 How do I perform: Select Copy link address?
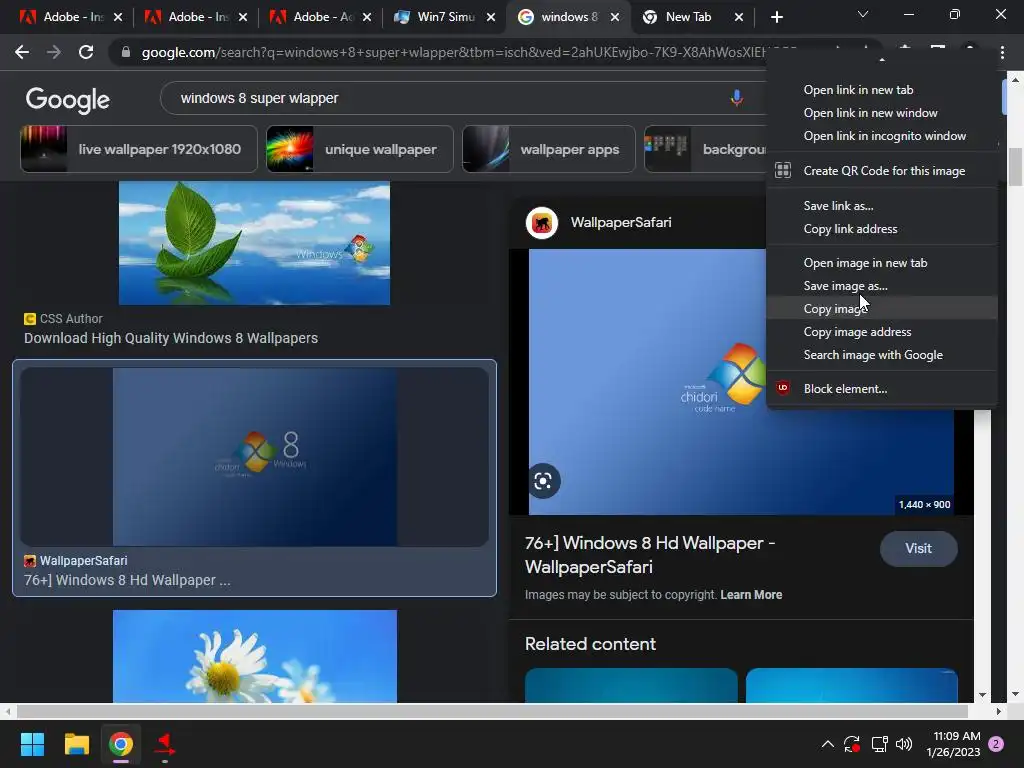tap(882, 229)
